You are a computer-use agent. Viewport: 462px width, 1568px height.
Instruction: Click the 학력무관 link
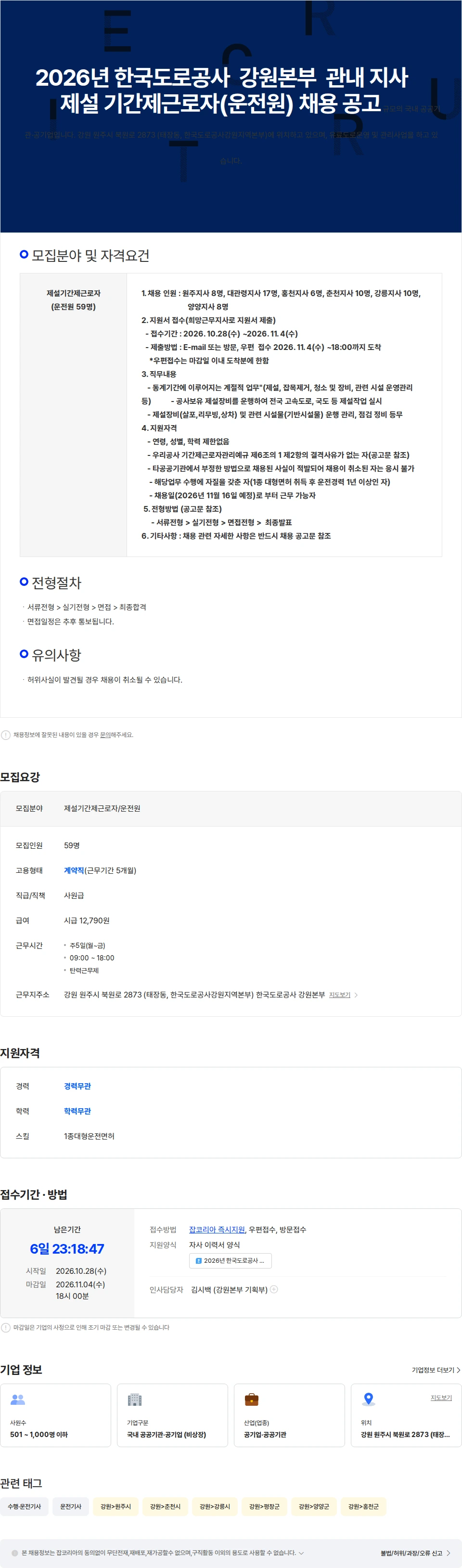click(x=77, y=1111)
